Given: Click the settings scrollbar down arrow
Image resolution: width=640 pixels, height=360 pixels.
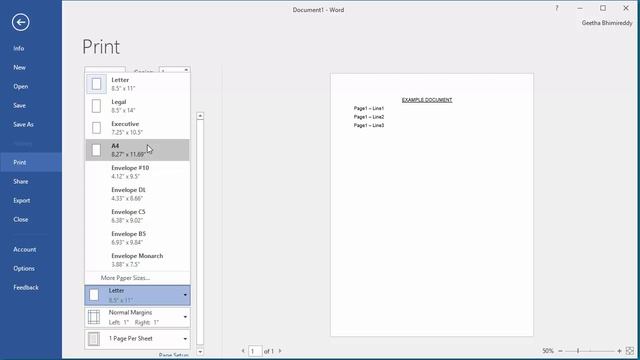Looking at the screenshot, I should 200,351.
